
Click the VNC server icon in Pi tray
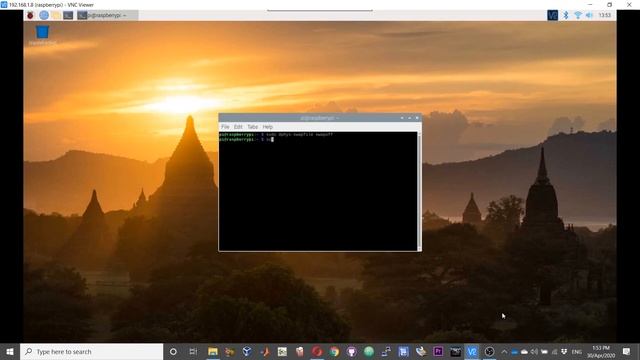point(552,16)
